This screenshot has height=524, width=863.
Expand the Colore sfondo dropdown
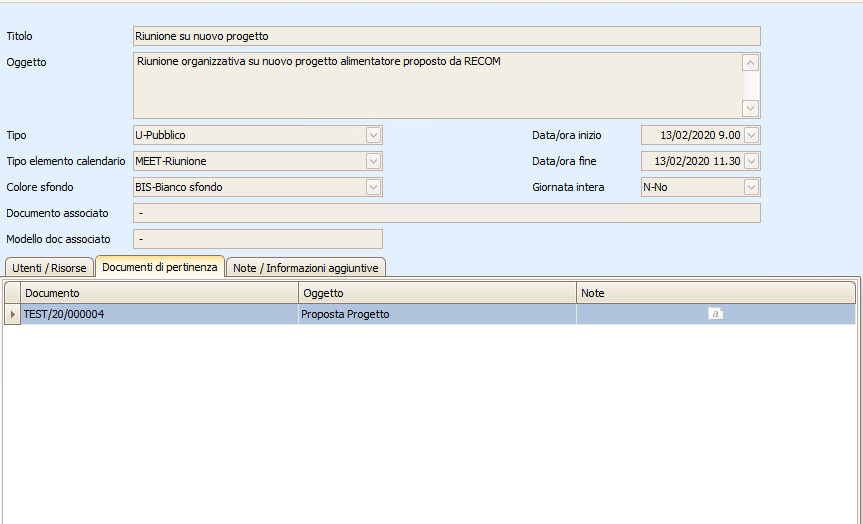tap(373, 187)
